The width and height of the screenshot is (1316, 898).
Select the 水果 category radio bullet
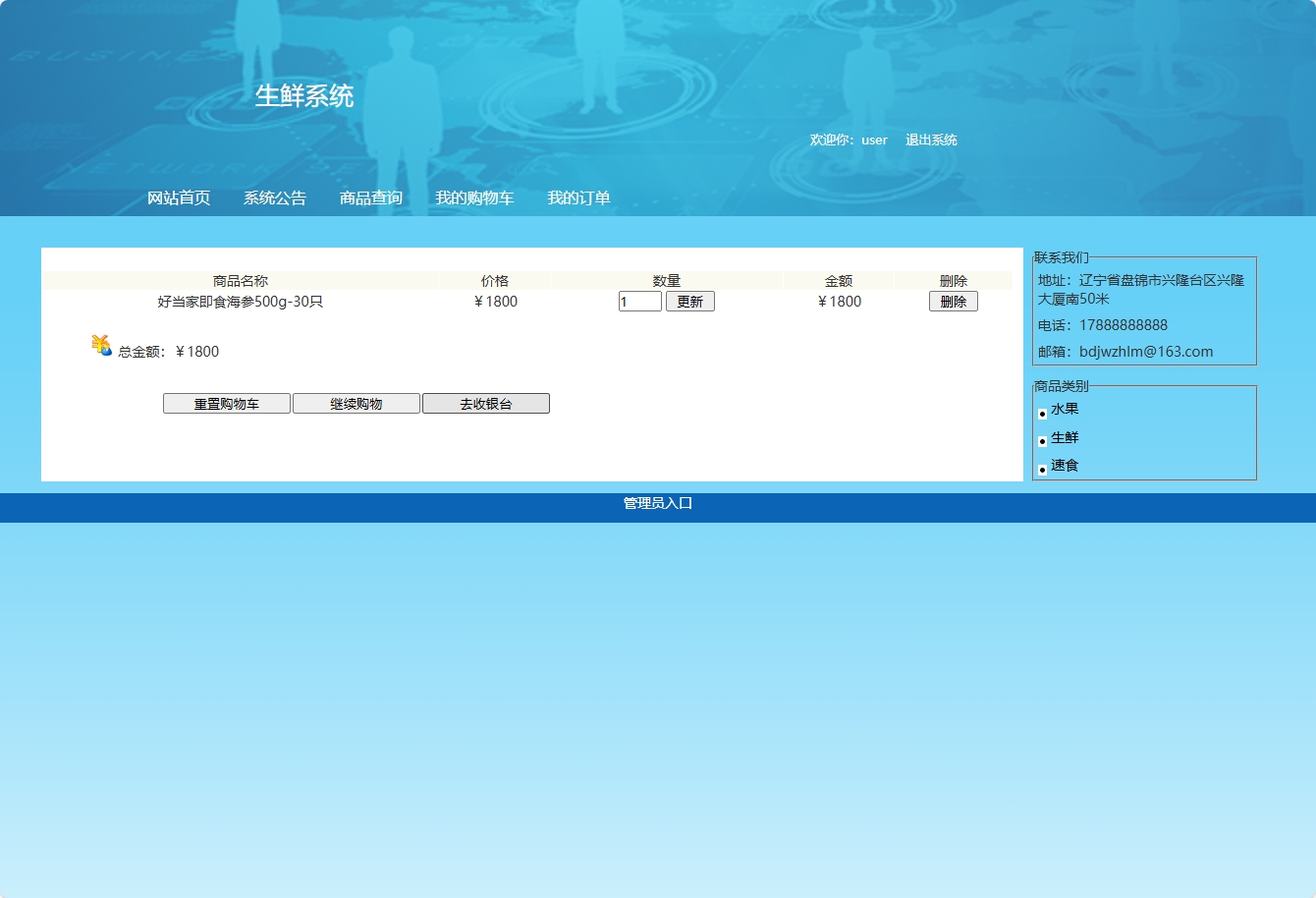[1042, 414]
